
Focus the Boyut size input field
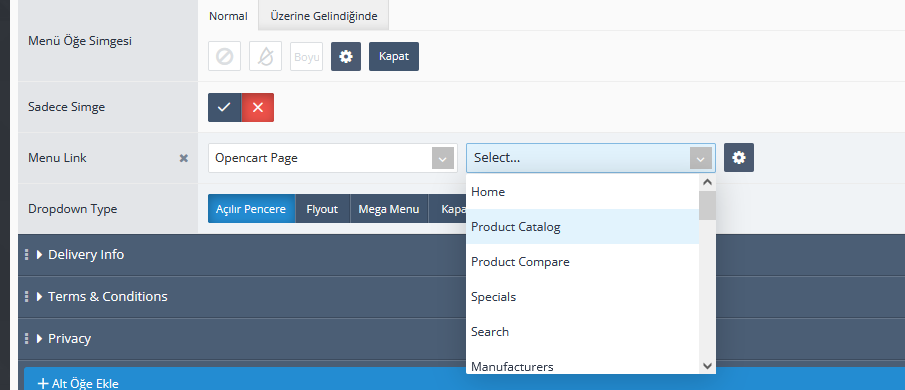306,57
